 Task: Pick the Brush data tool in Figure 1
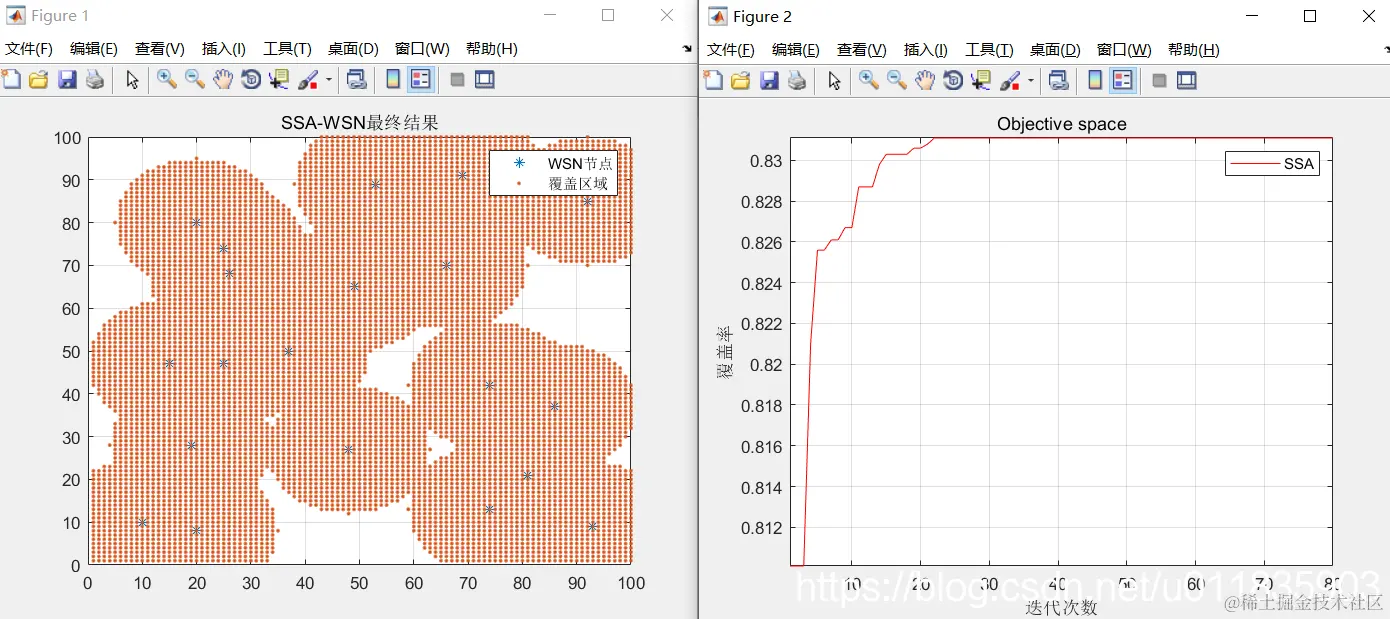[309, 80]
